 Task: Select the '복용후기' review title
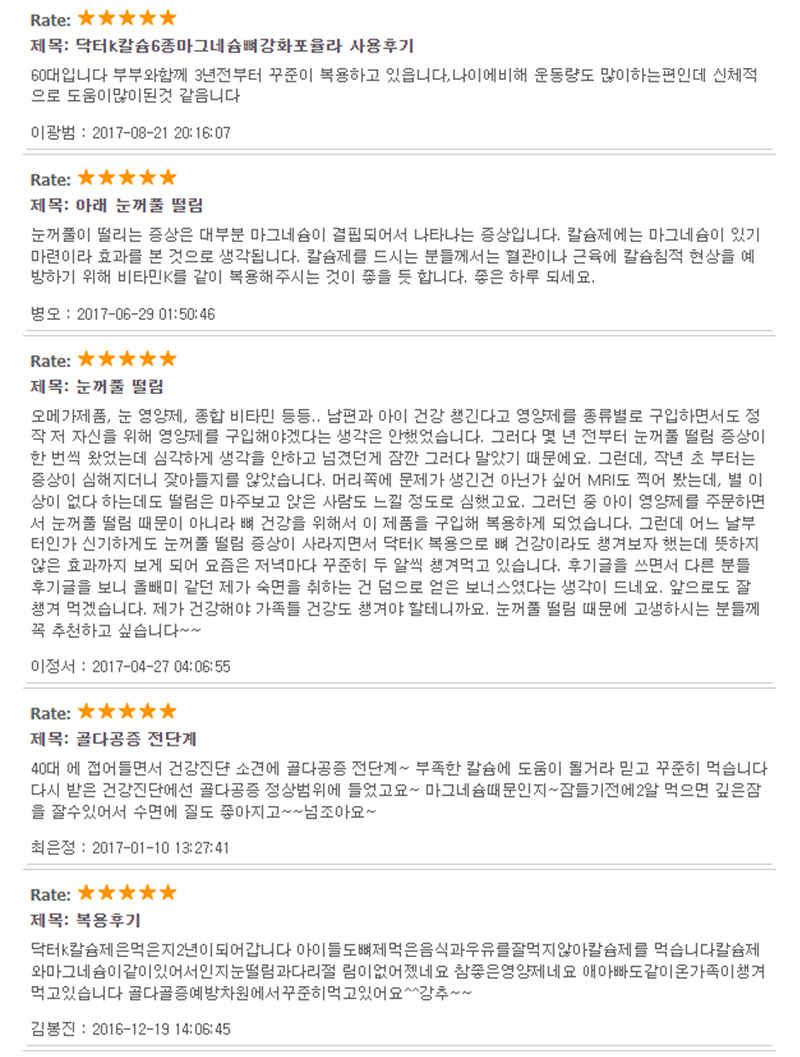pyautogui.click(x=108, y=921)
